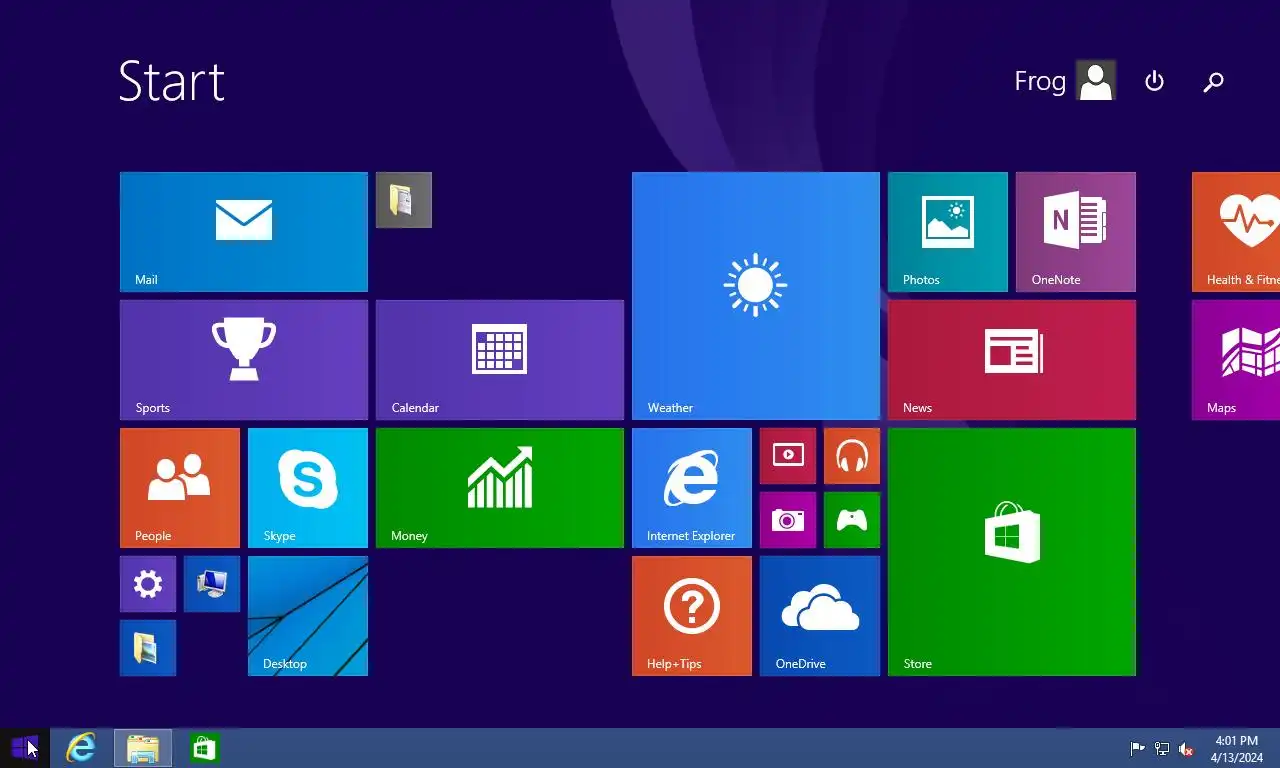Screen dimensions: 1280x768
Task: Launch the Internet Explorer tile
Action: pyautogui.click(x=692, y=488)
